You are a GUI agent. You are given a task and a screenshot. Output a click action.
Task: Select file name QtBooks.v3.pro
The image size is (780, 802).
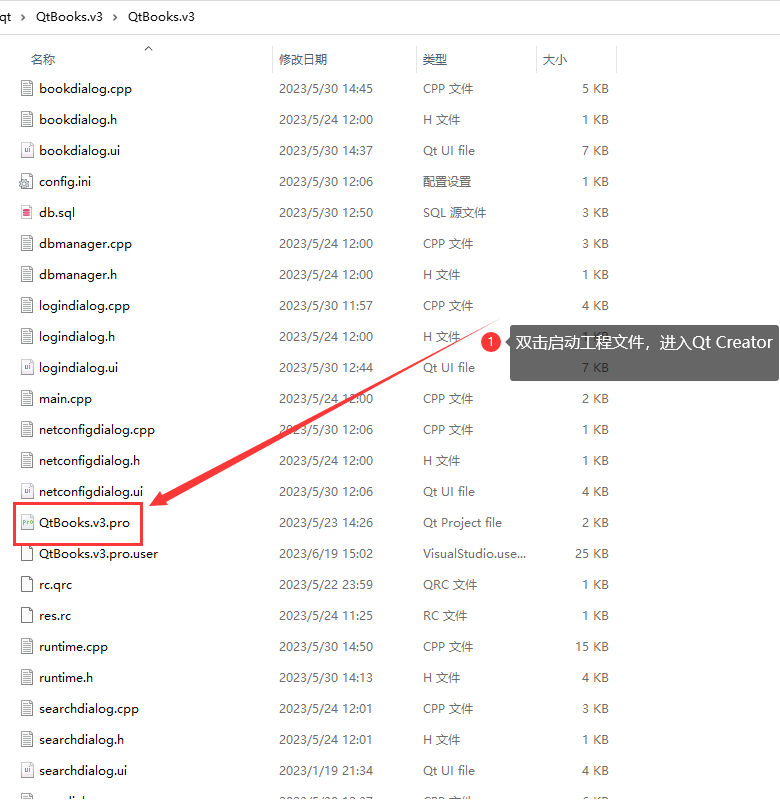pos(84,522)
